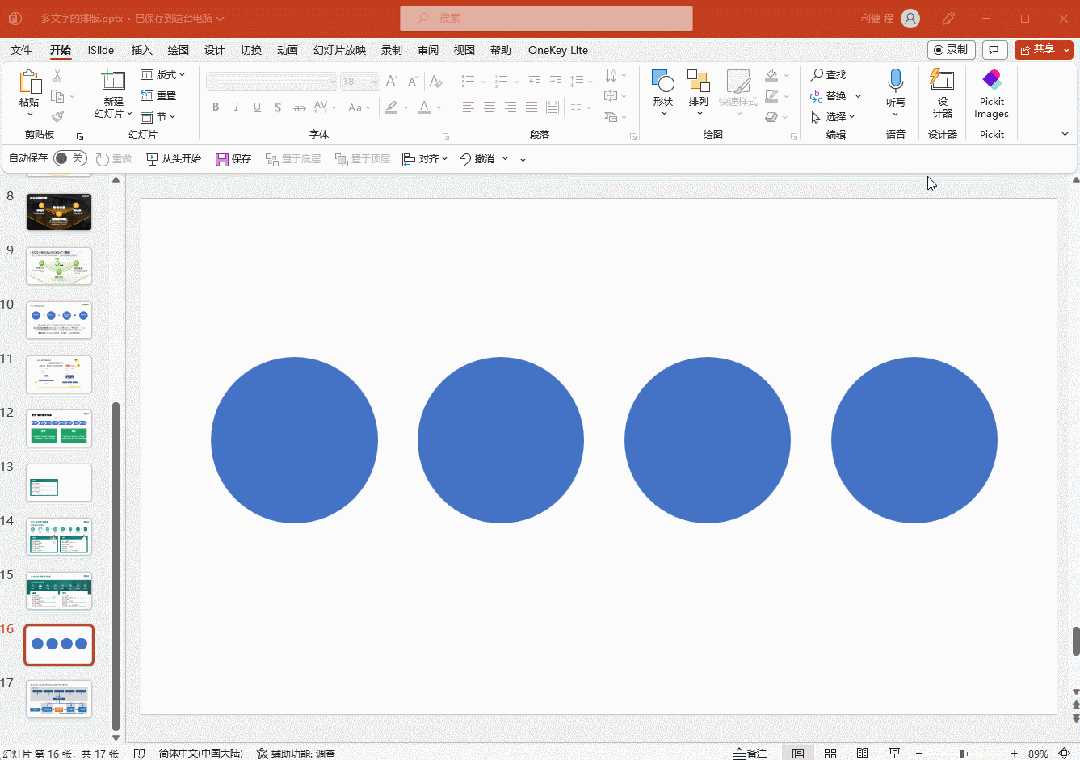
Task: Toggle the Notes pane in status bar
Action: coord(750,753)
